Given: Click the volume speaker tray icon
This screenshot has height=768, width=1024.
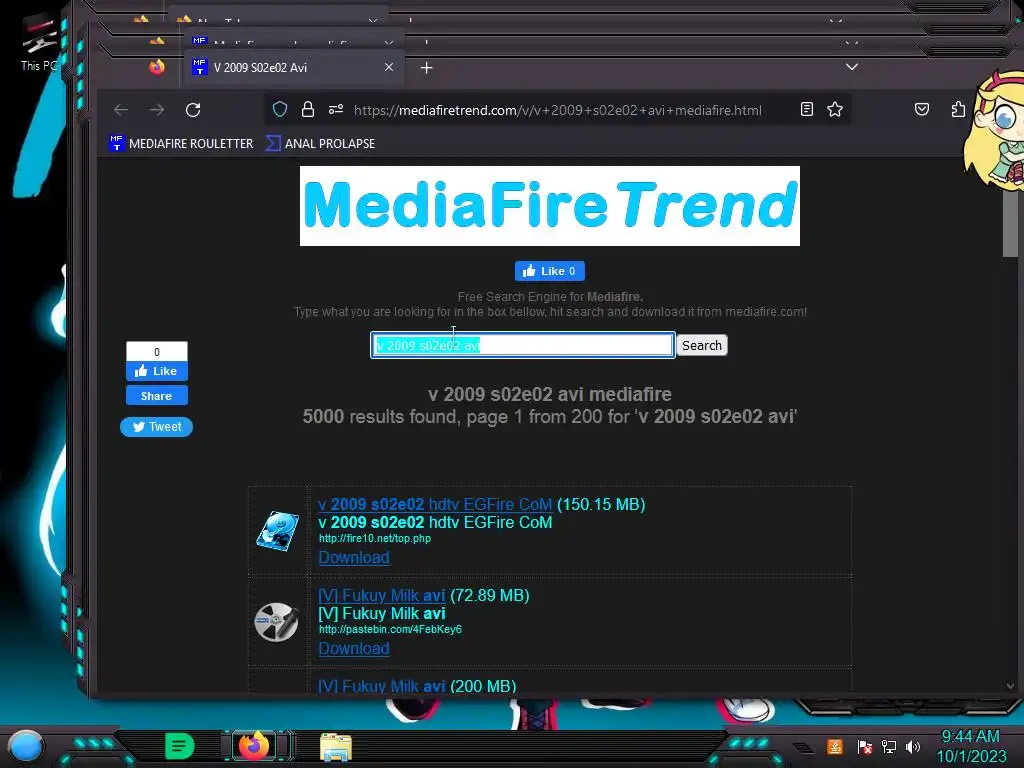Looking at the screenshot, I should (x=913, y=746).
